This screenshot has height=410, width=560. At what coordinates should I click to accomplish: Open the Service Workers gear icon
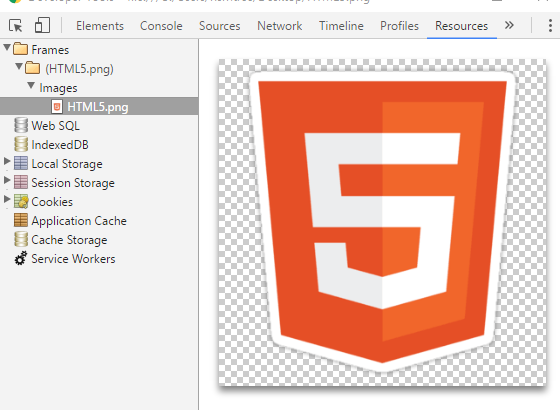pos(21,258)
